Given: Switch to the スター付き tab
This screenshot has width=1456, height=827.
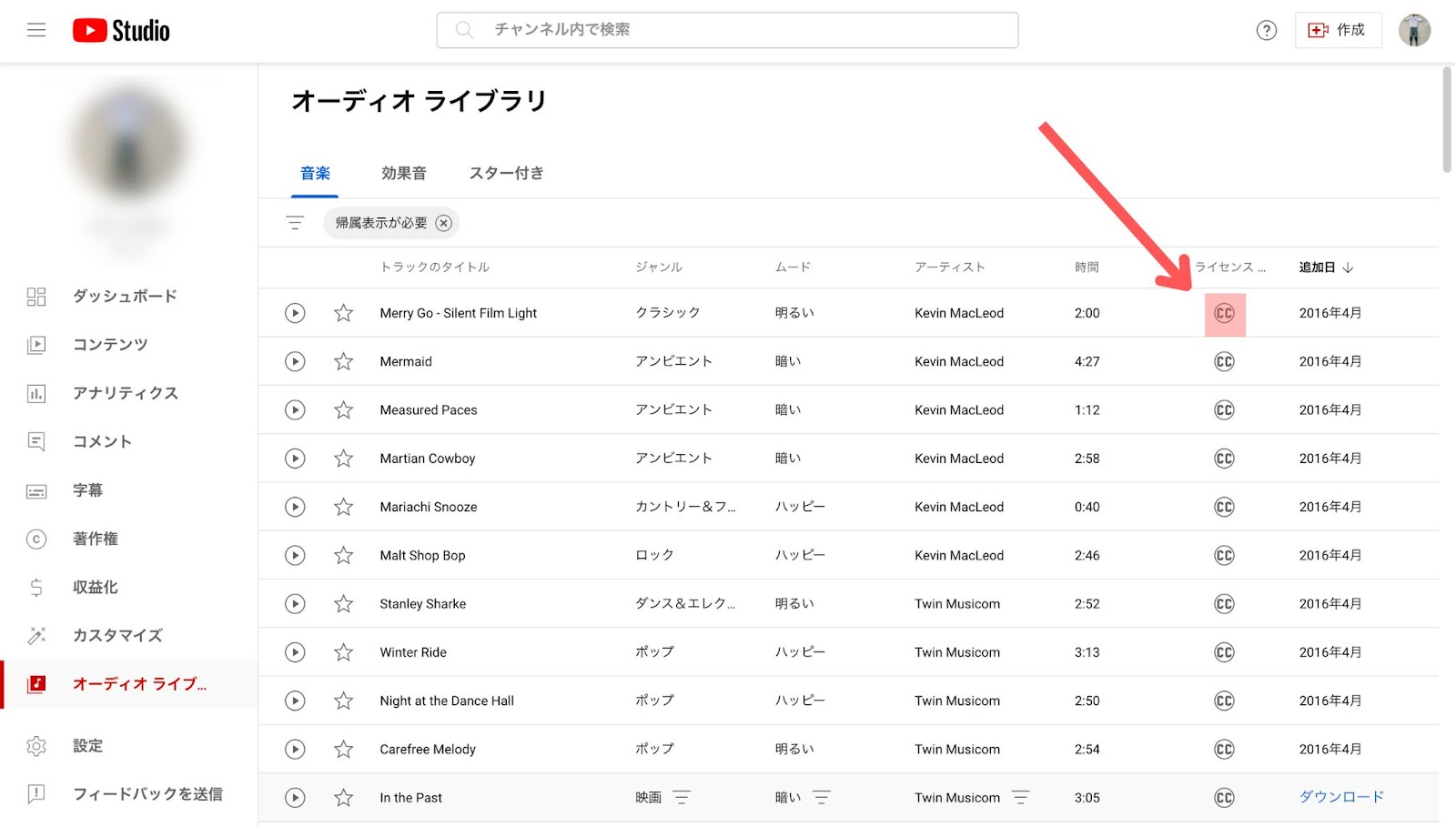Looking at the screenshot, I should pyautogui.click(x=506, y=173).
